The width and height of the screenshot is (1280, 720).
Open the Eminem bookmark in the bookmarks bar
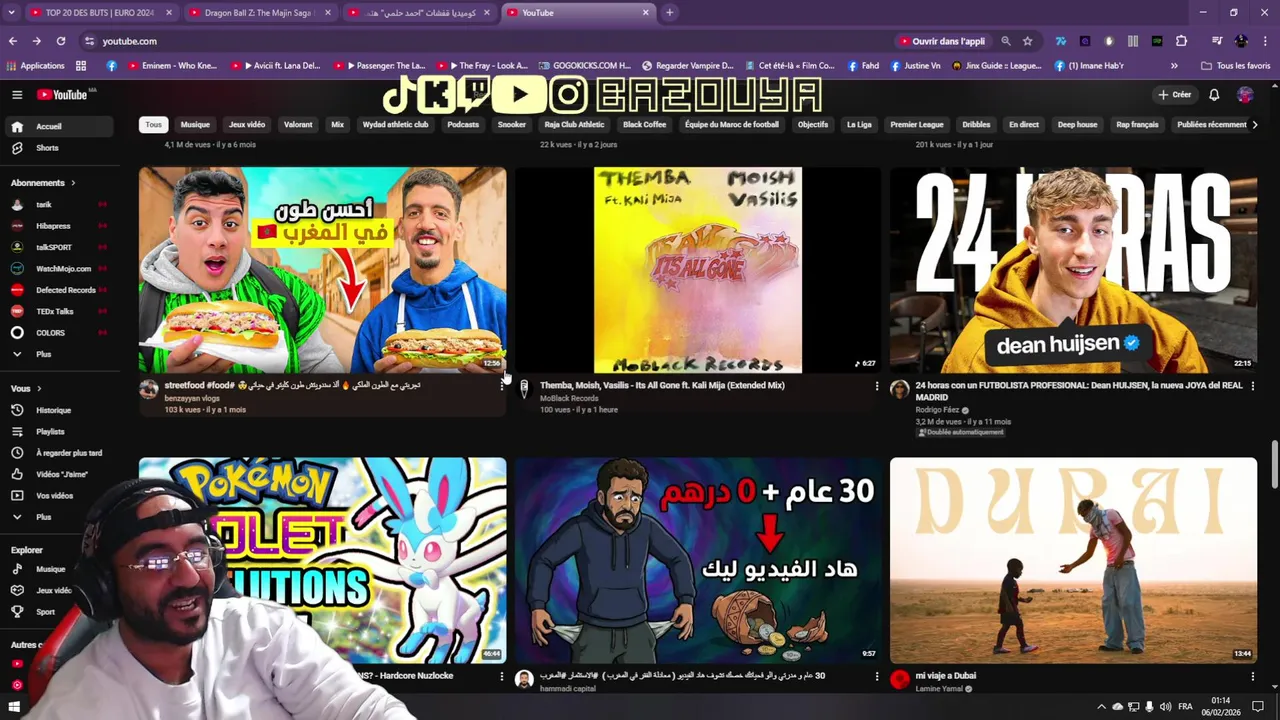pos(171,66)
